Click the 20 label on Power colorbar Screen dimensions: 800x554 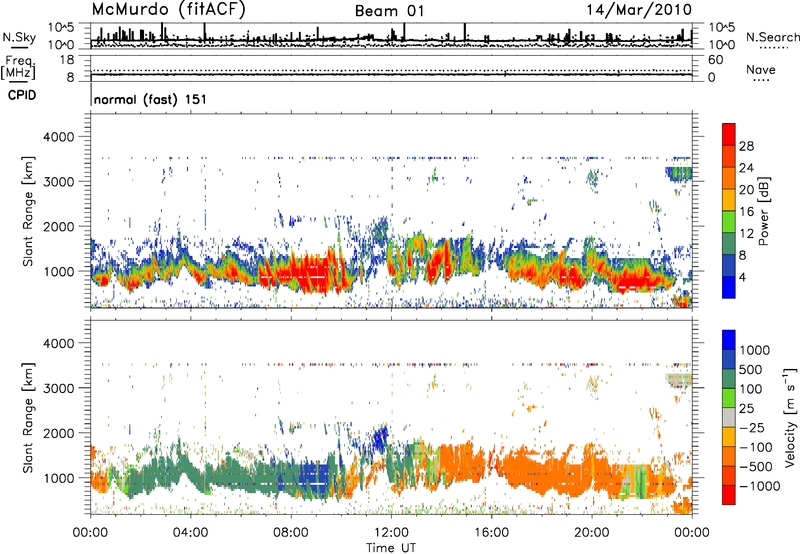(x=746, y=190)
